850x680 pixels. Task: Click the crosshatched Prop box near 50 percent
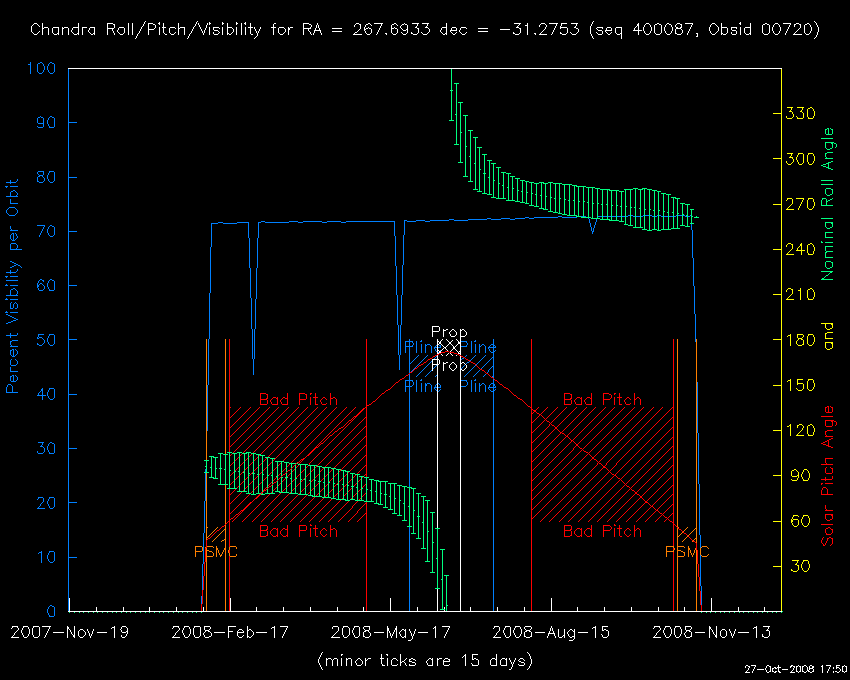(449, 348)
